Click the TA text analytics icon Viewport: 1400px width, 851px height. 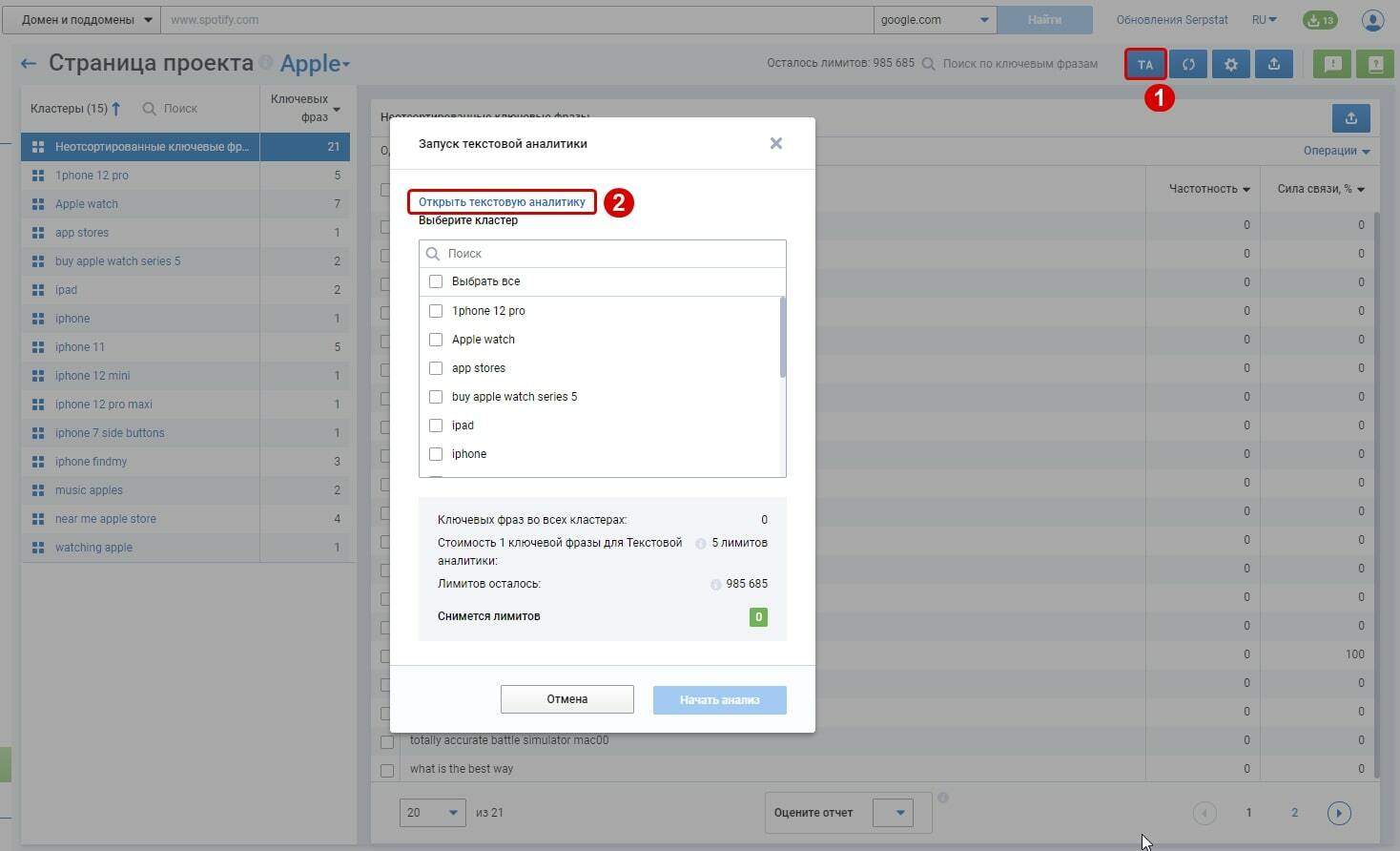click(x=1144, y=65)
